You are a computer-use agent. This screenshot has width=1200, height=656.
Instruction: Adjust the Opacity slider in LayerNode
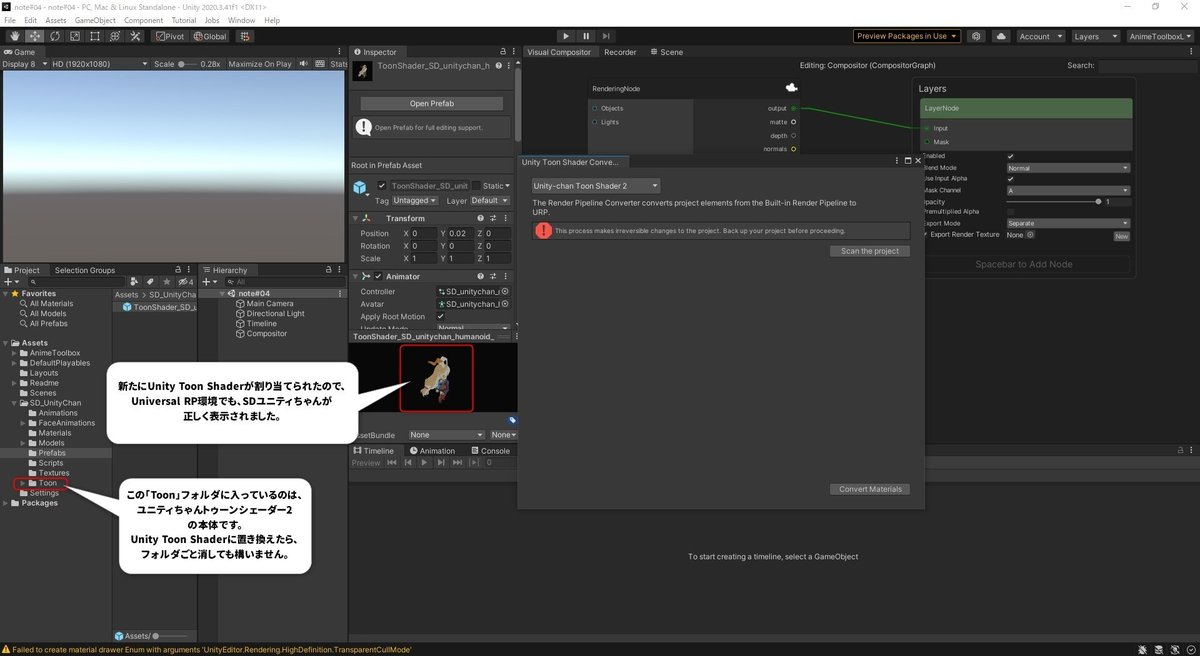[1053, 201]
